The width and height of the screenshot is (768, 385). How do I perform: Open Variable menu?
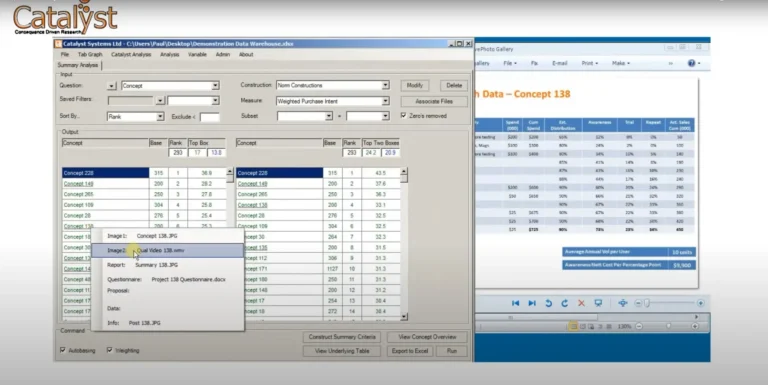click(x=197, y=54)
